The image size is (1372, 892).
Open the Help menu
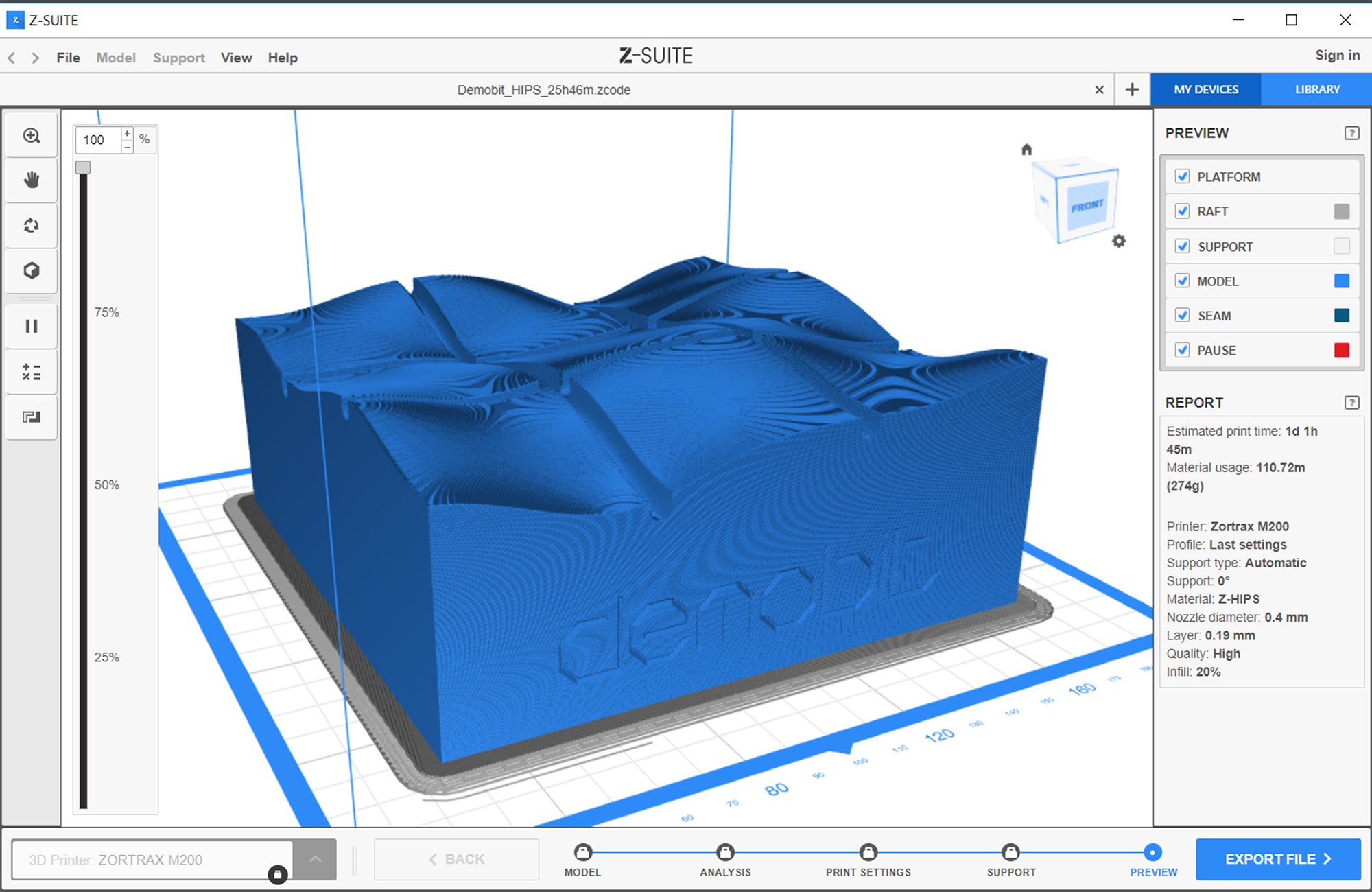(283, 58)
